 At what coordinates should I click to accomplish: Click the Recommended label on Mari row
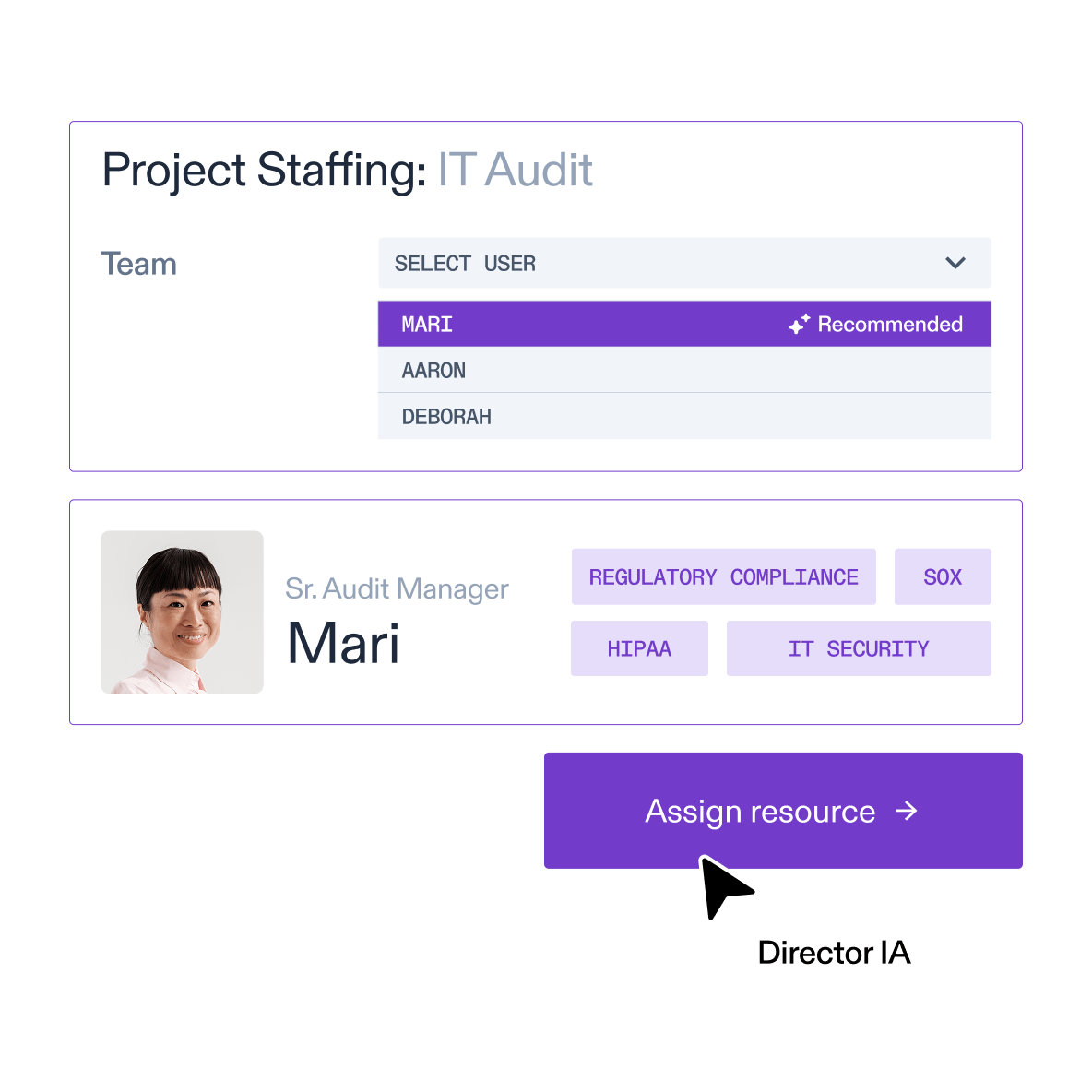click(889, 324)
